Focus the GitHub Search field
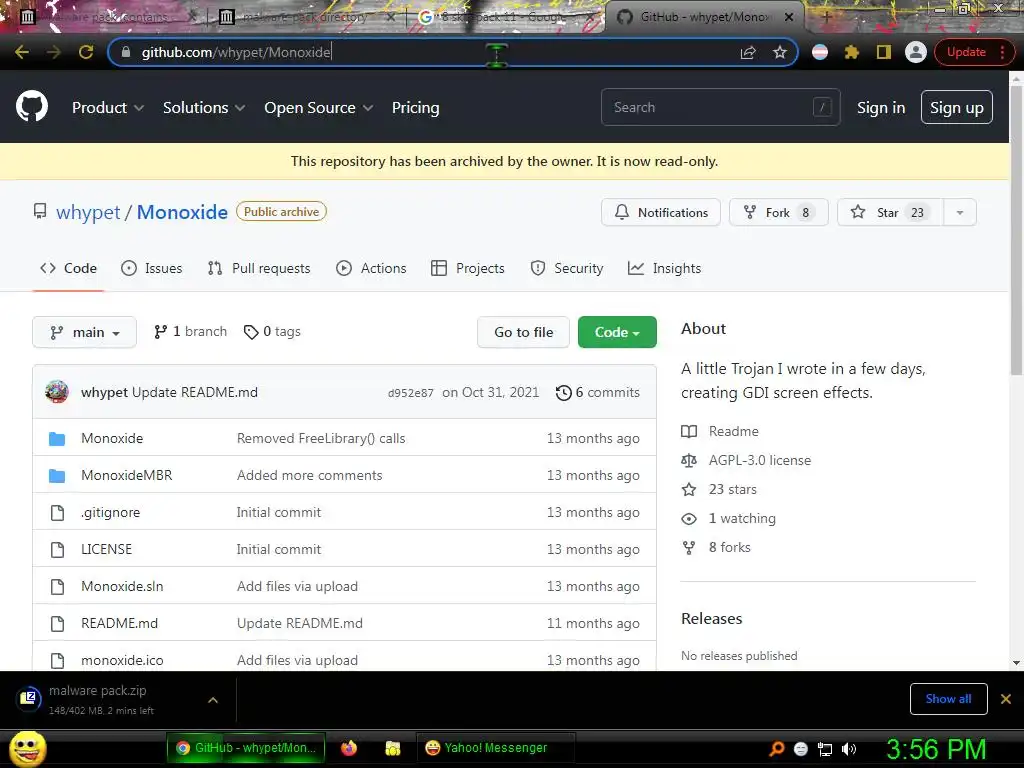Screen dimensions: 1024x768 point(720,107)
